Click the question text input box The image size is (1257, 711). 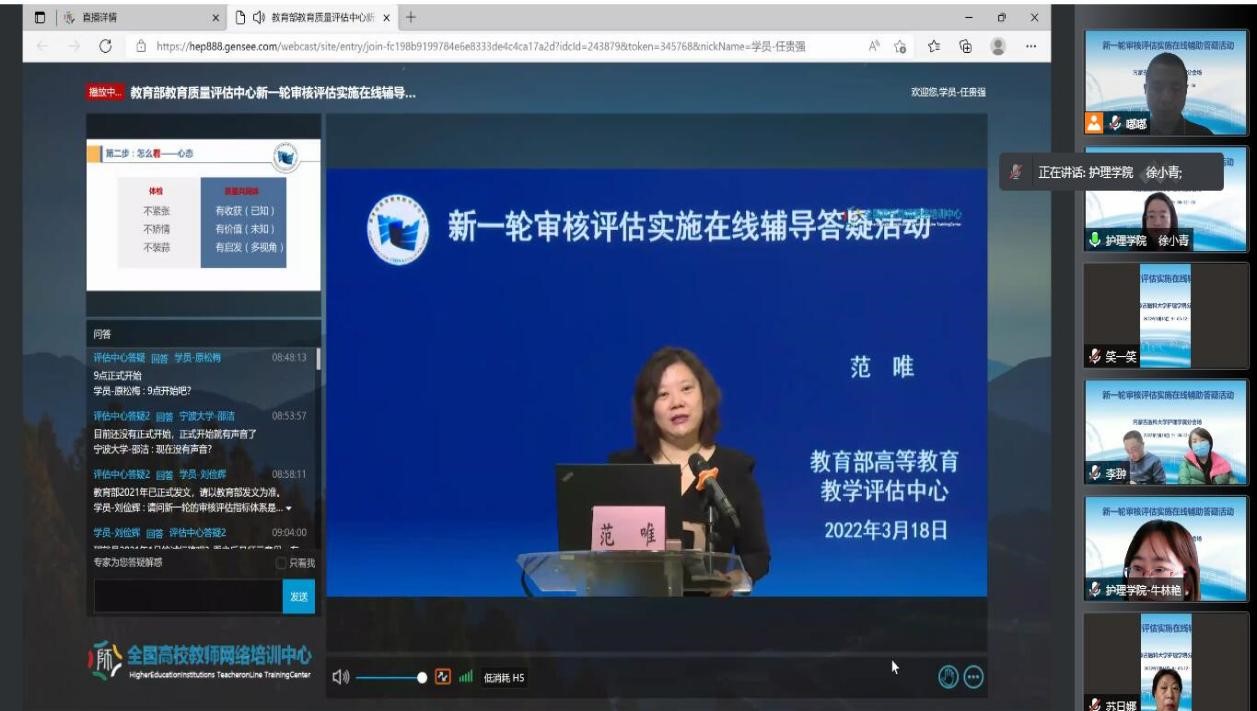(x=188, y=596)
